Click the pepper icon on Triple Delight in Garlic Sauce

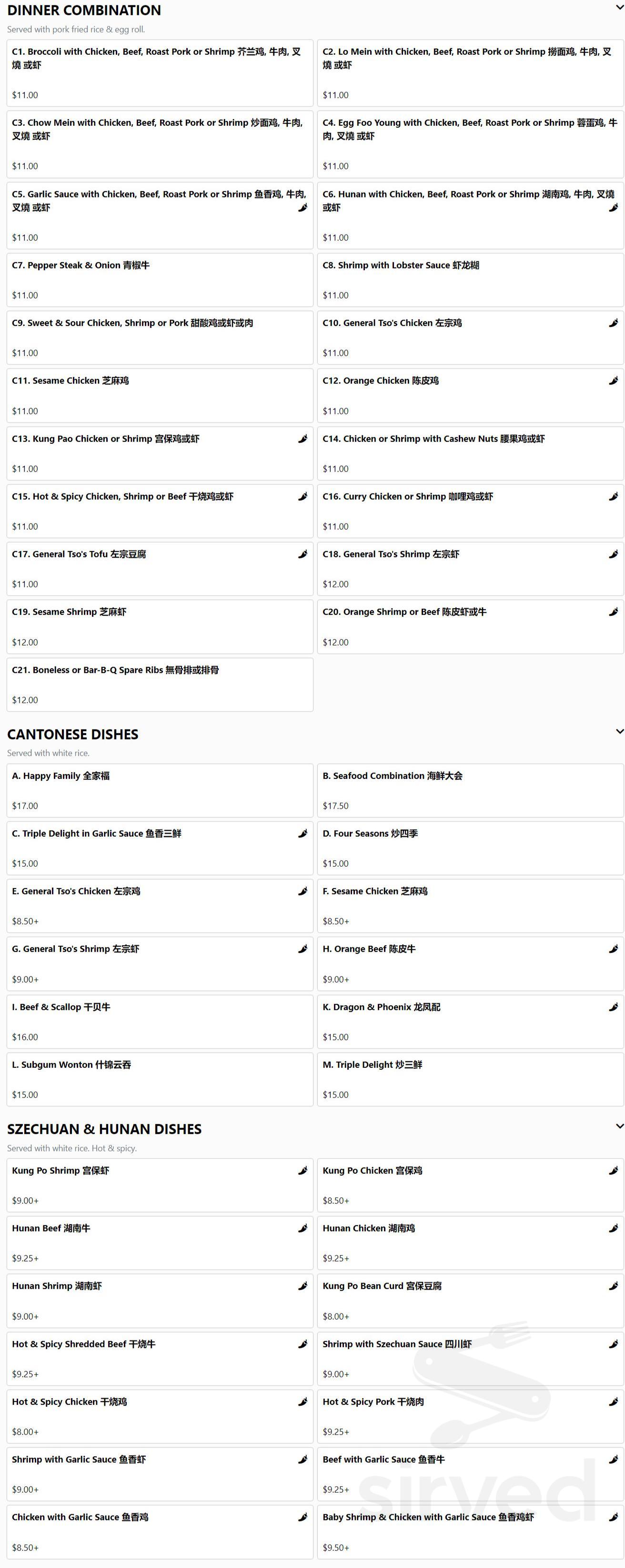coord(302,833)
